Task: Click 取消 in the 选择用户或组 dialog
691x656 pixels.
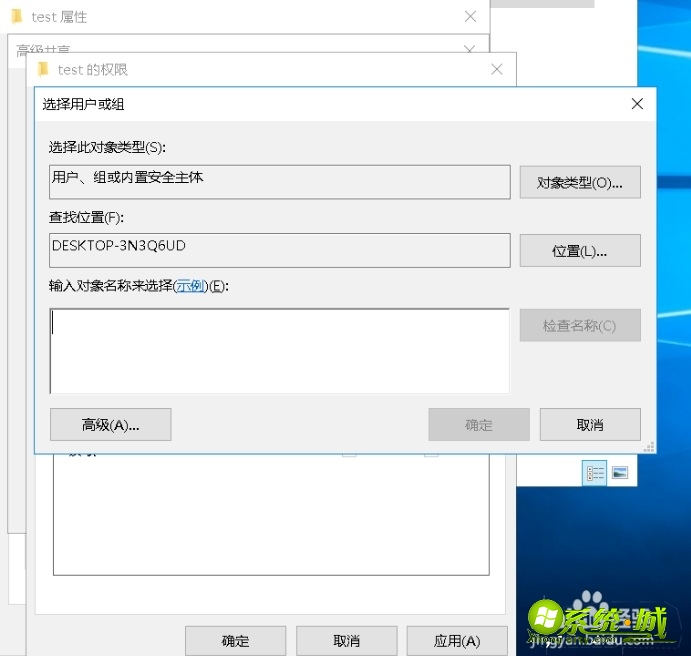Action: click(590, 424)
